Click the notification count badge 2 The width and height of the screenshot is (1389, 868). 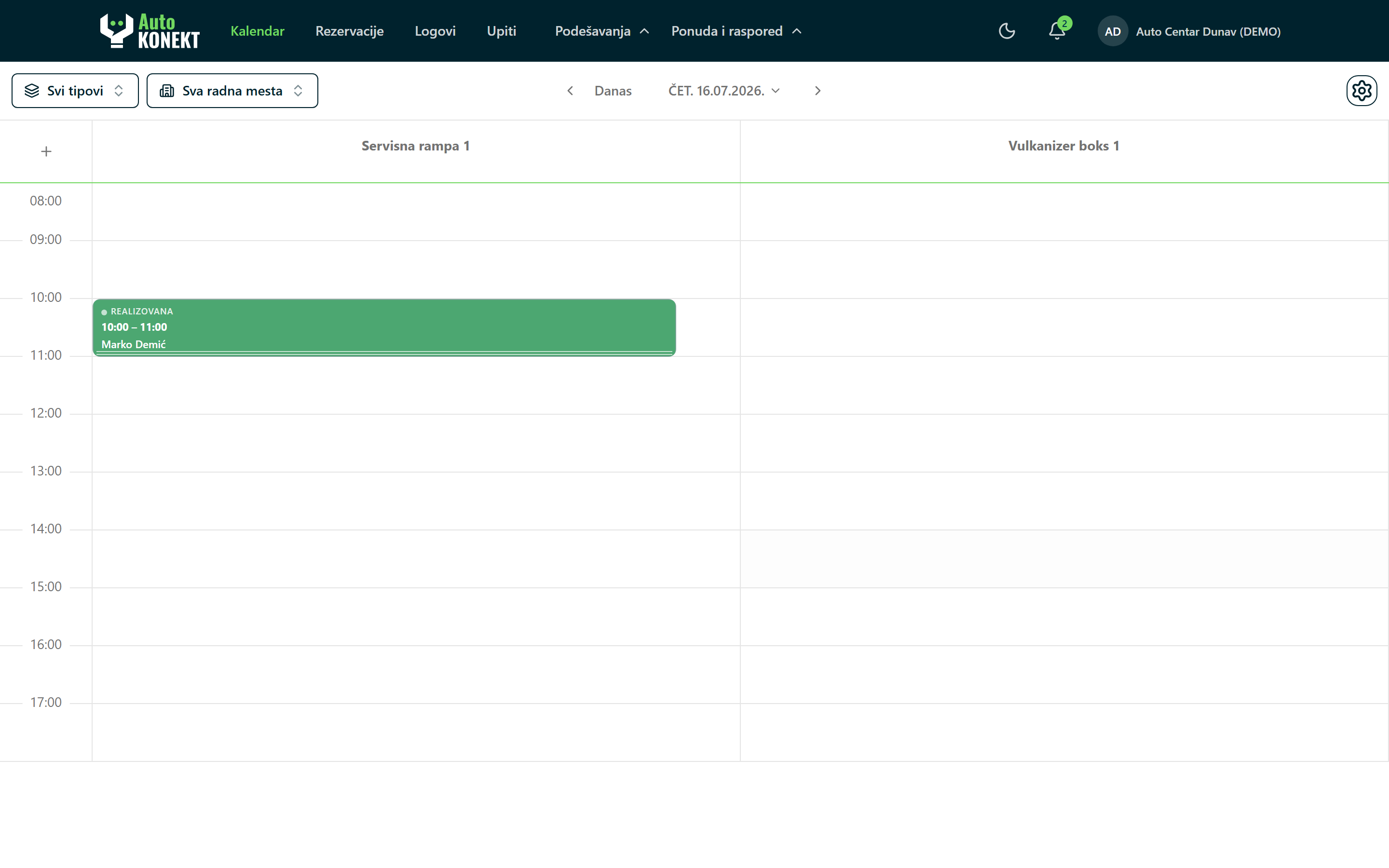pos(1065,24)
